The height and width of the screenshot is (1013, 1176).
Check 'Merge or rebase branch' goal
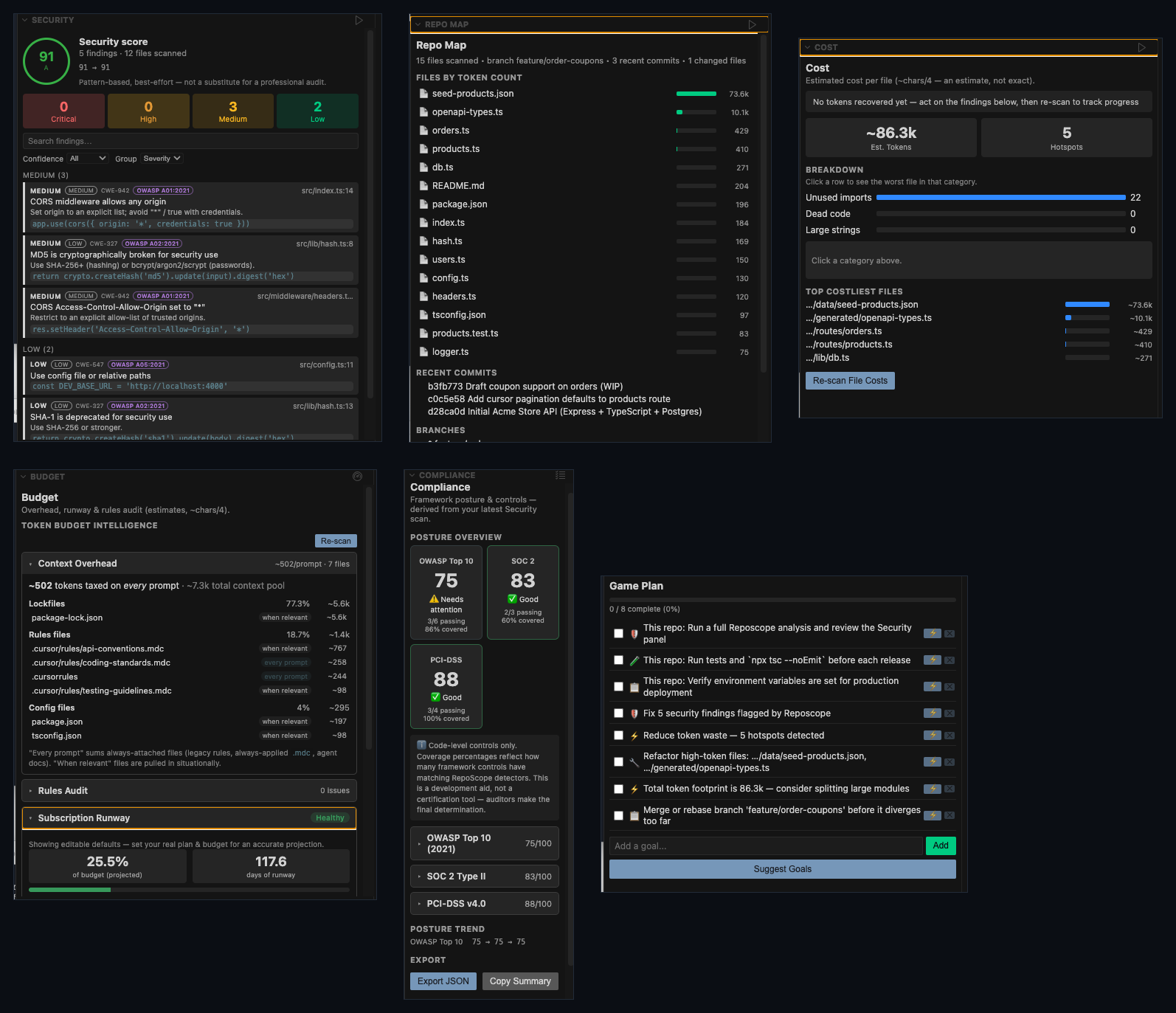(618, 815)
